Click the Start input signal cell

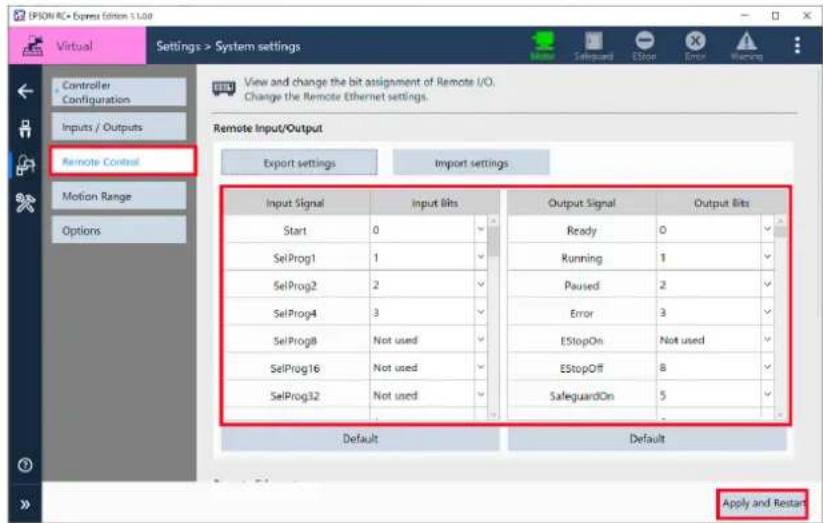click(295, 231)
